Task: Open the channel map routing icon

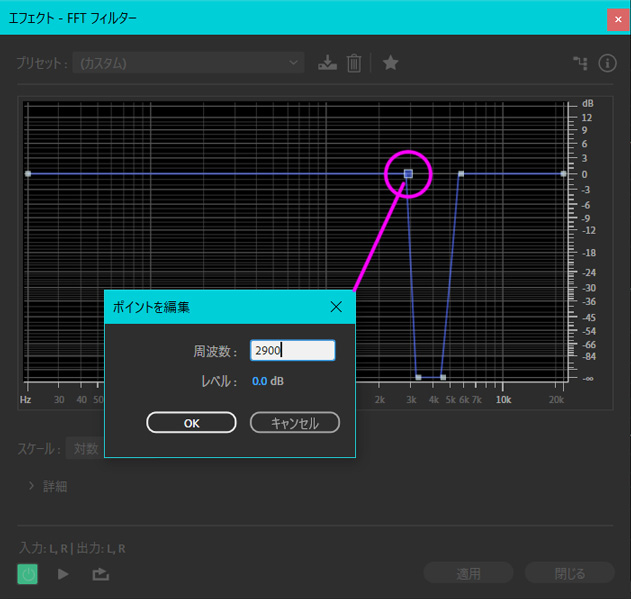Action: click(580, 63)
